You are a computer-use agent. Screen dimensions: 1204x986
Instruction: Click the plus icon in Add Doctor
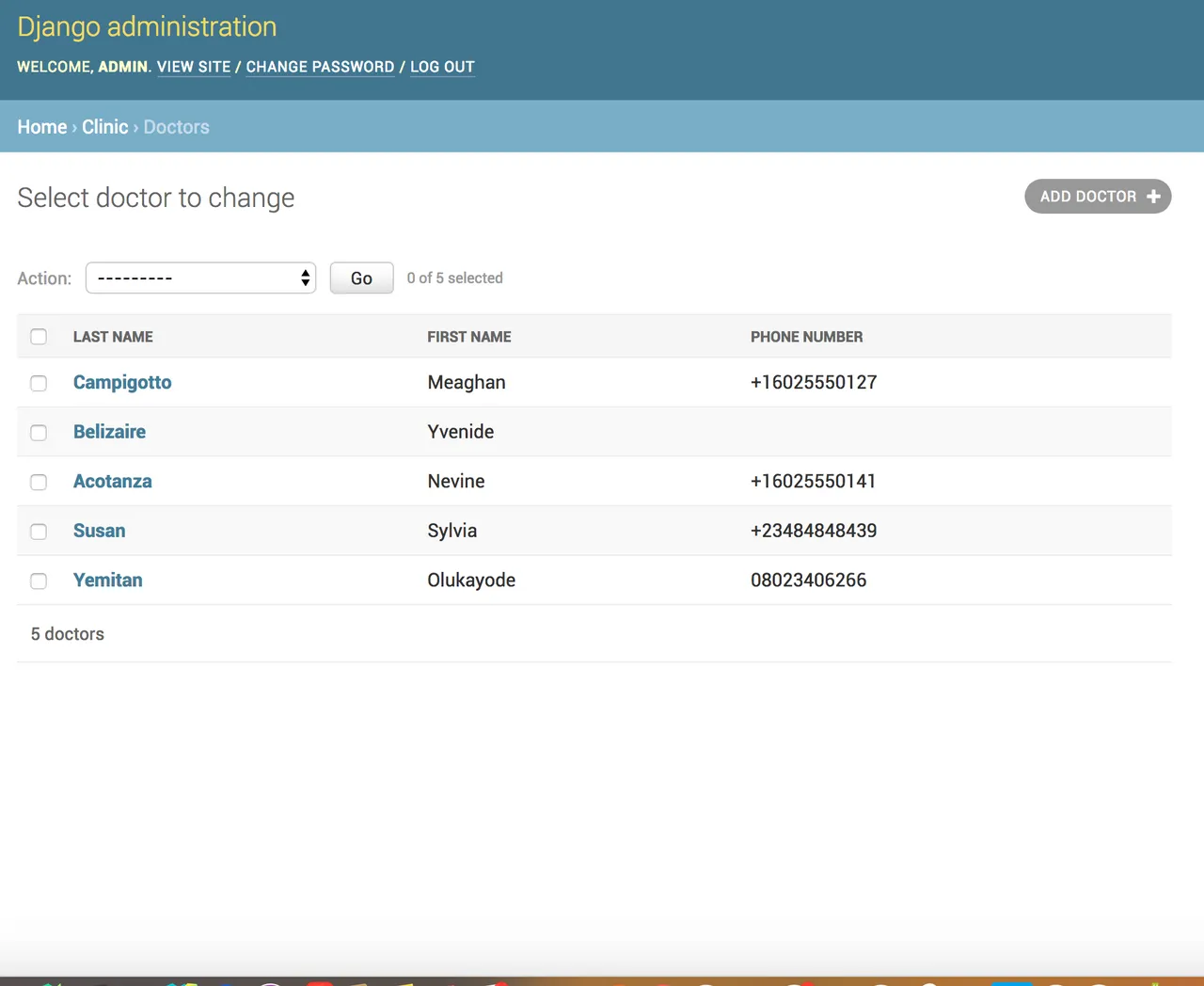click(x=1153, y=197)
